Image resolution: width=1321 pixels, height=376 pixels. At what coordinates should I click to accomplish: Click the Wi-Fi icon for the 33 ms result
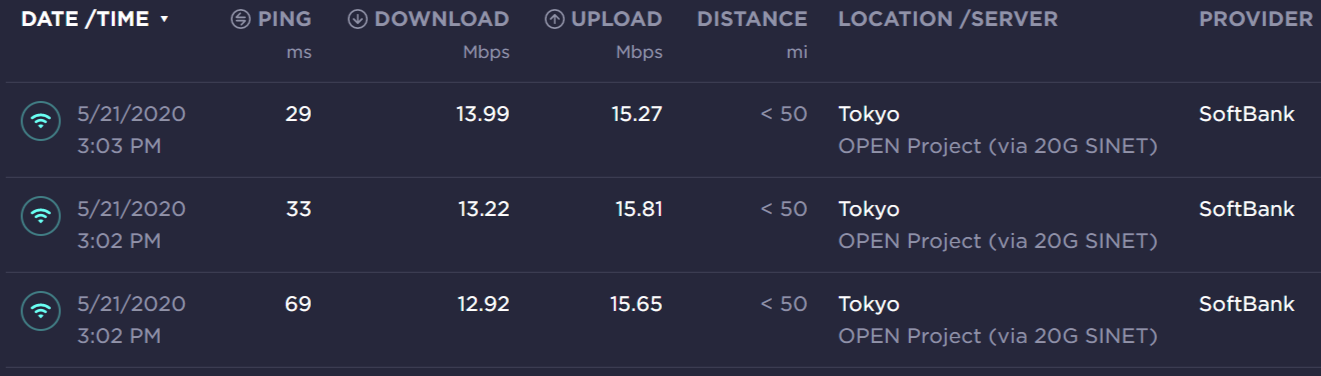[x=40, y=216]
